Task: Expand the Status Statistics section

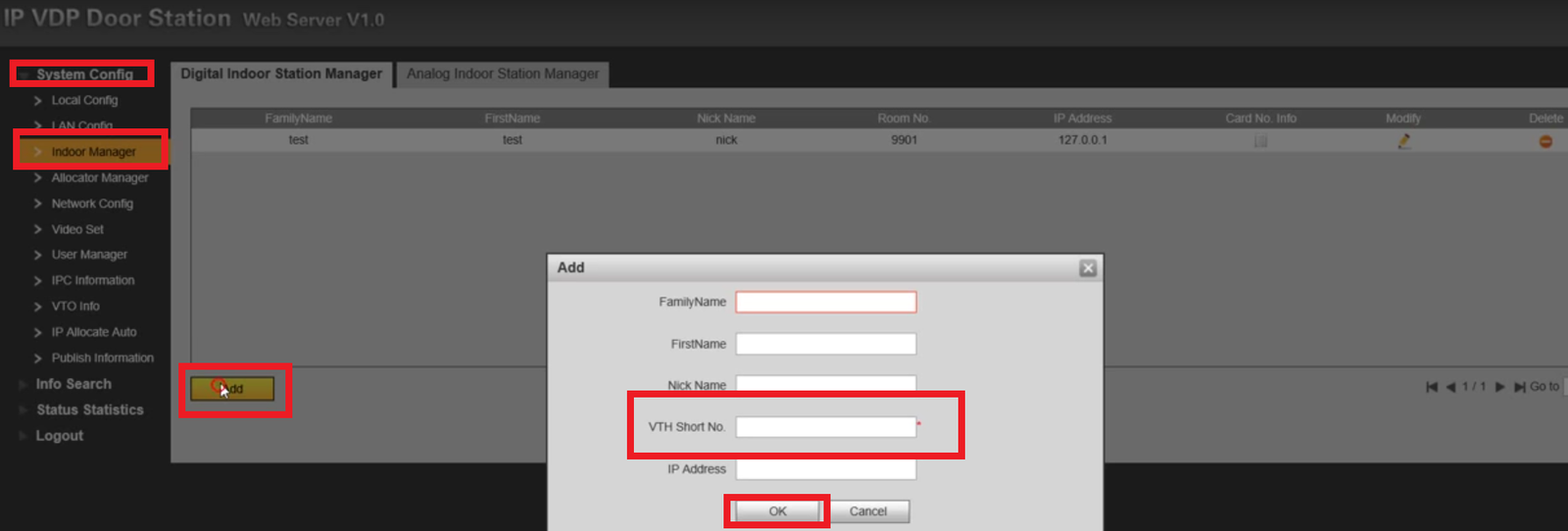Action: pos(89,410)
